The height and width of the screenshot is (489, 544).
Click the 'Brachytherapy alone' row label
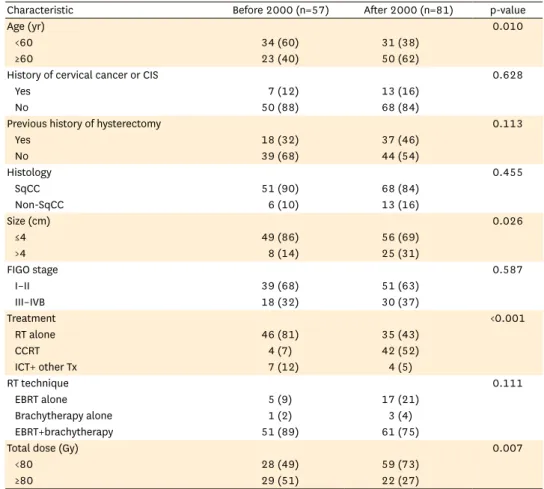(63, 416)
